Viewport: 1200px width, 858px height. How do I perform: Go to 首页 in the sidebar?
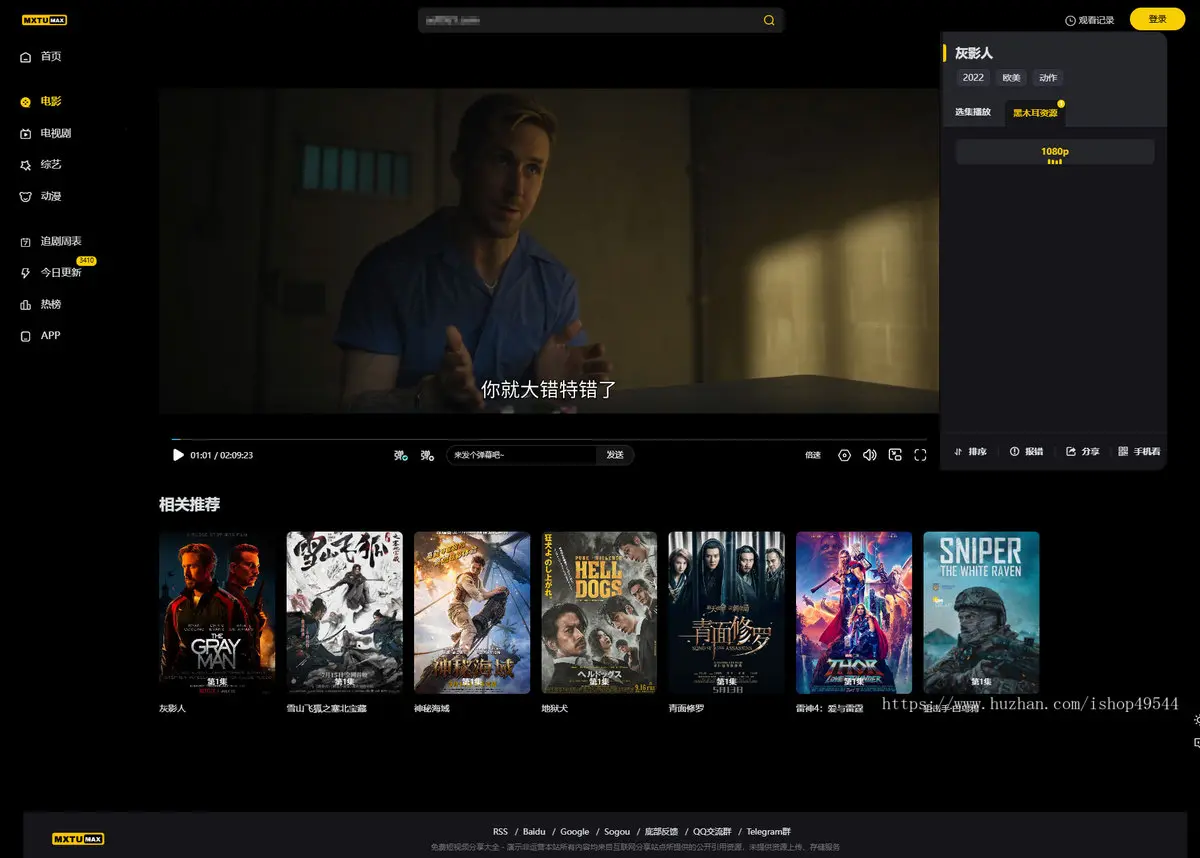coord(41,57)
